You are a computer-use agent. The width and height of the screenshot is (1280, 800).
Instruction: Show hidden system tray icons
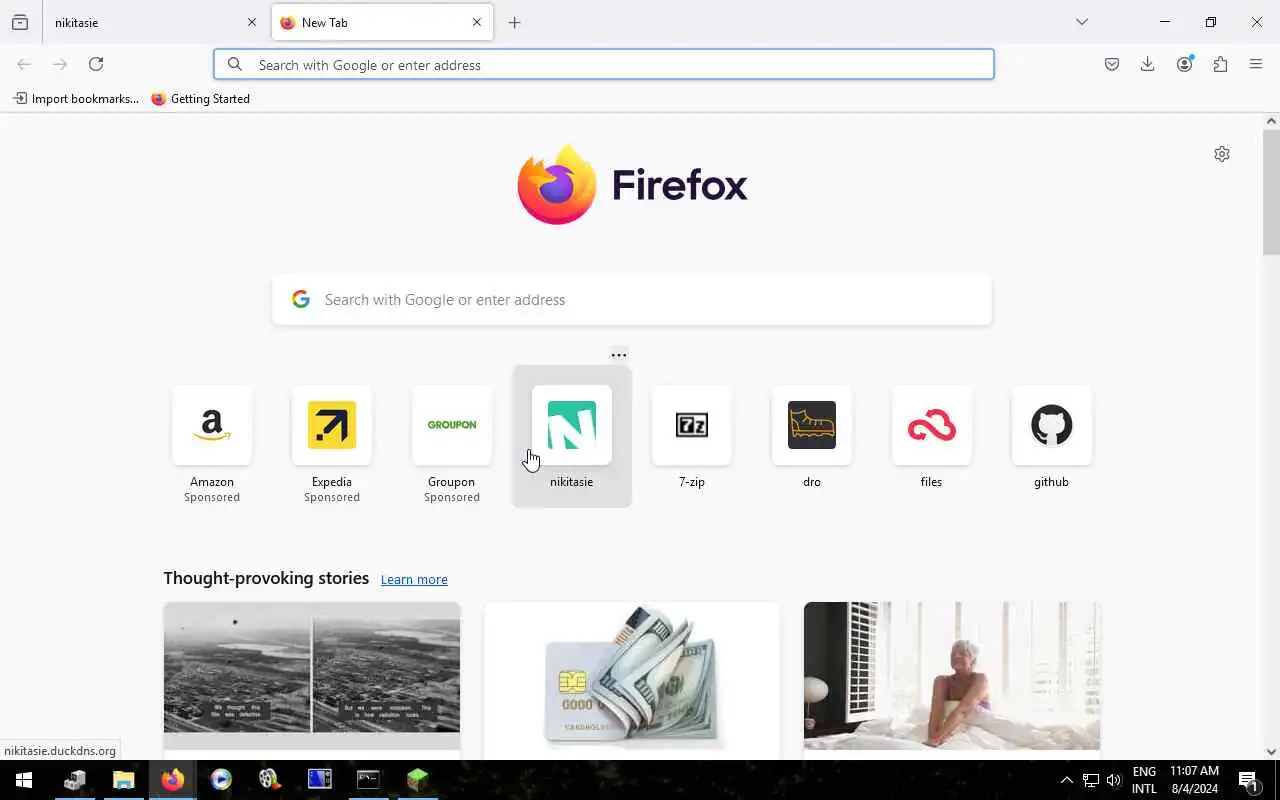1066,780
